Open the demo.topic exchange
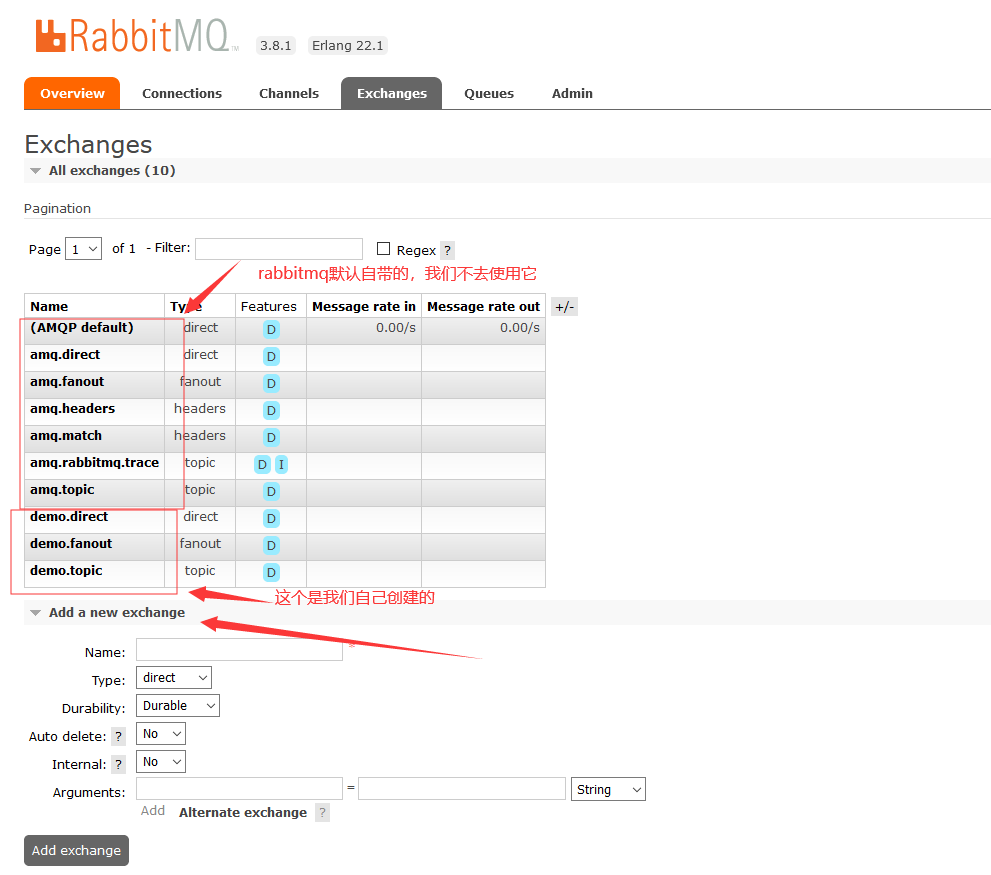Image resolution: width=991 pixels, height=875 pixels. (x=66, y=571)
